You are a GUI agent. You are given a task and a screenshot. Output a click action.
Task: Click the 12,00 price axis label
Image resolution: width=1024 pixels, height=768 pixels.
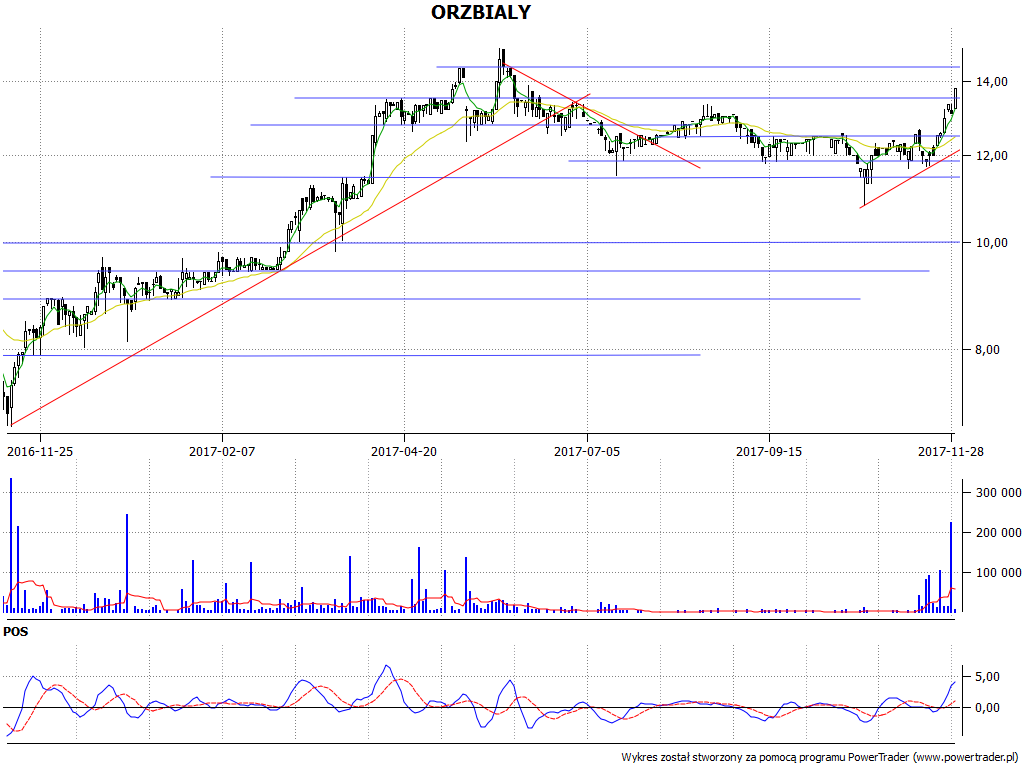point(991,156)
